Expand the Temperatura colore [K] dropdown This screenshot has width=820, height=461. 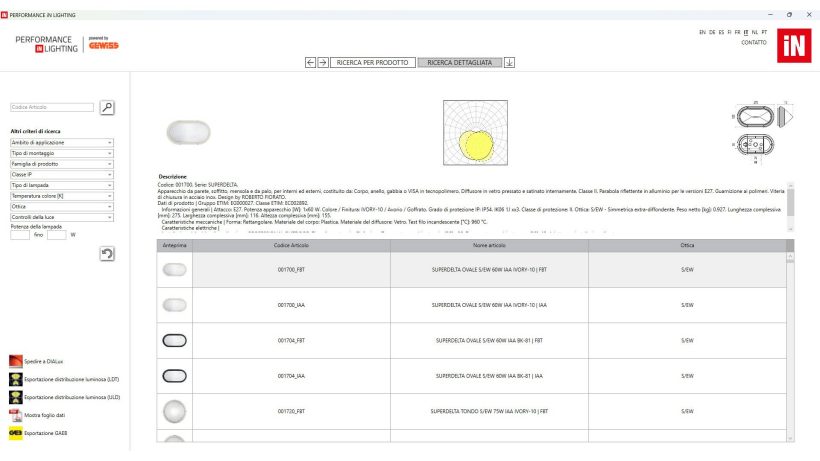(x=62, y=196)
